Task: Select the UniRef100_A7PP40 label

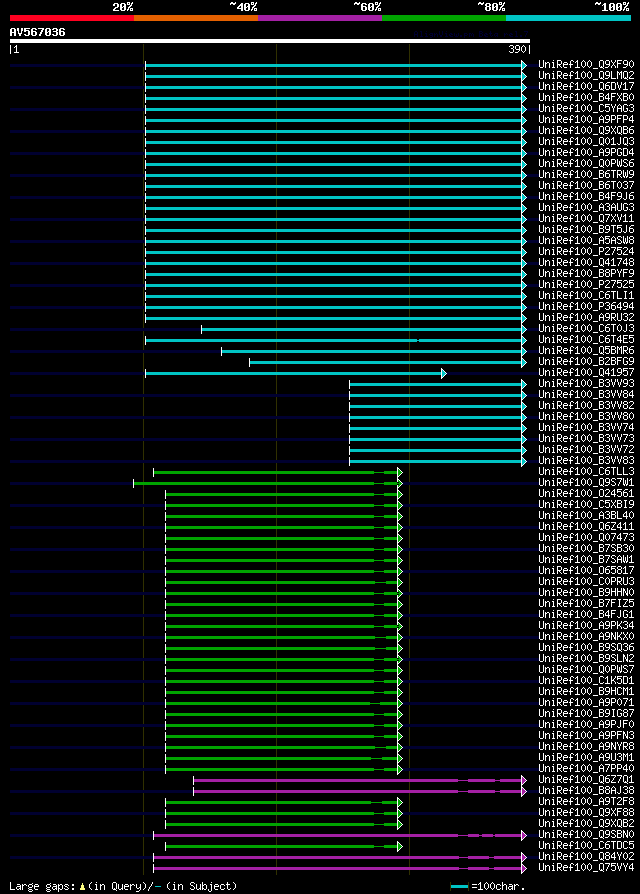Action: [586, 769]
